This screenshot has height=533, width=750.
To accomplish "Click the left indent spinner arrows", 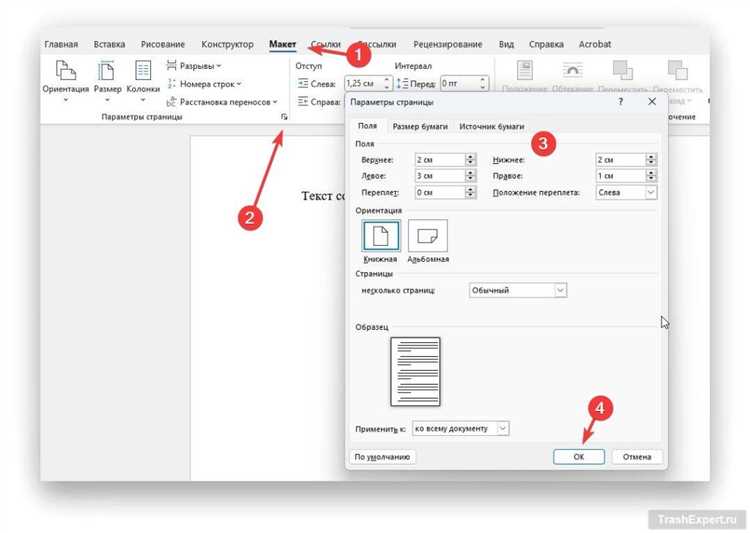I will pos(388,83).
